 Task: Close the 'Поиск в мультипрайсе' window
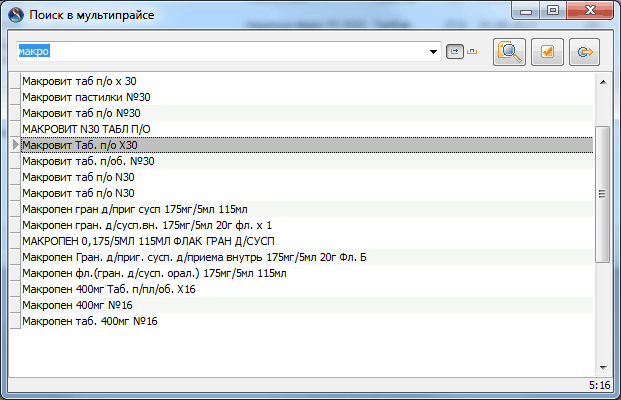[x=590, y=11]
